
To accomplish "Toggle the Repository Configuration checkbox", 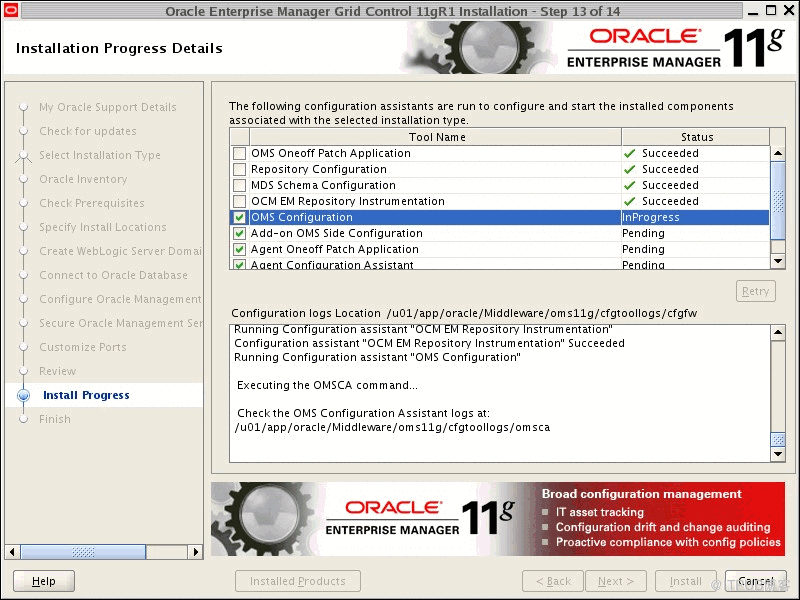I will coord(239,169).
